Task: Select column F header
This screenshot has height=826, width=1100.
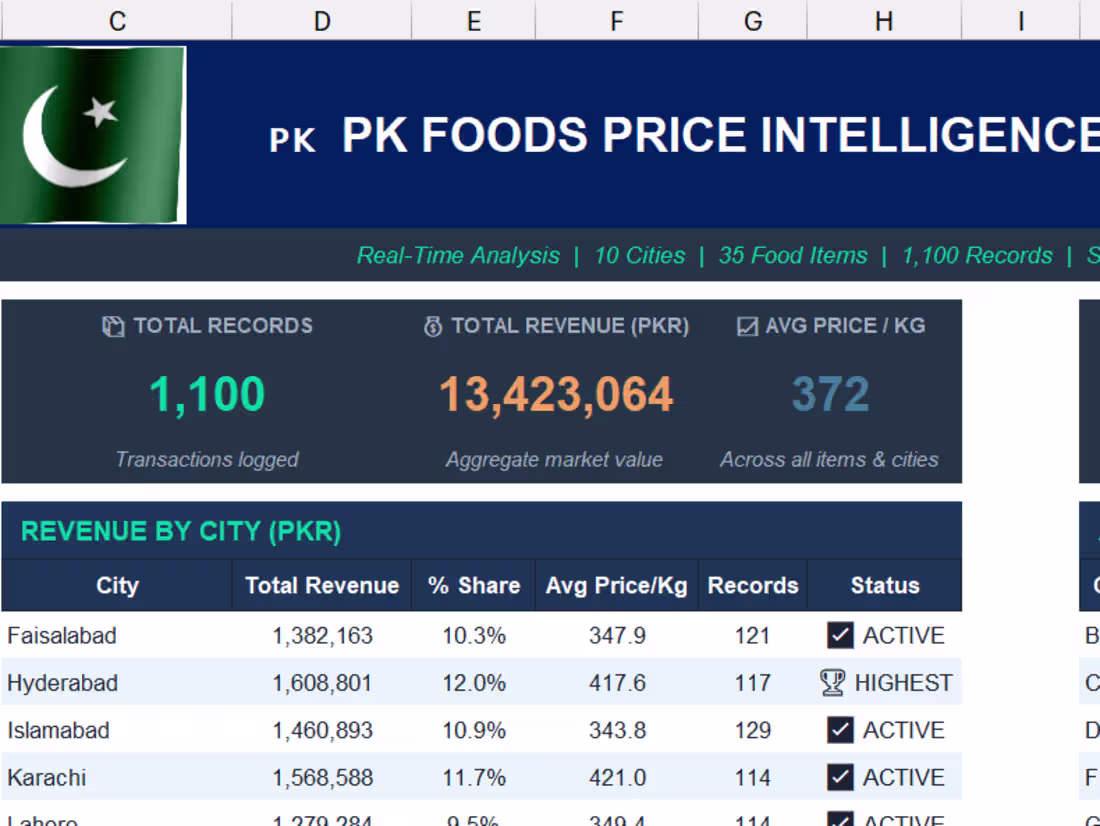Action: [x=616, y=21]
